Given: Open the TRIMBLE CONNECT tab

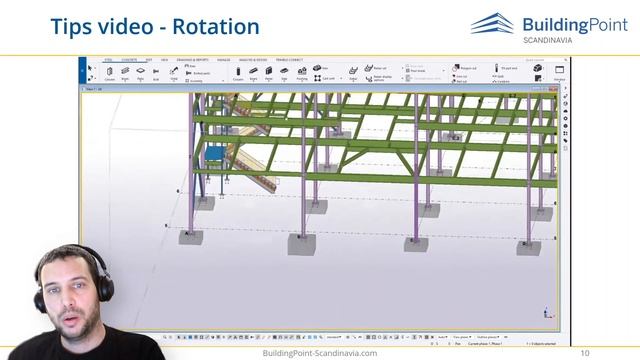Looking at the screenshot, I should point(289,60).
